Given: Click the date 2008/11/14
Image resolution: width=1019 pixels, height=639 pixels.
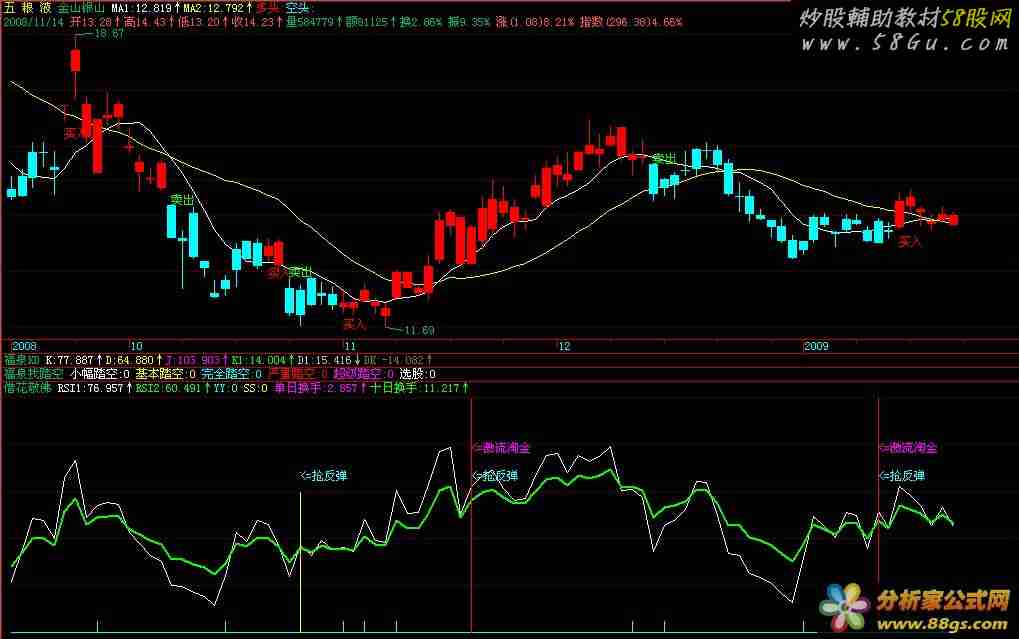Looking at the screenshot, I should point(34,21).
